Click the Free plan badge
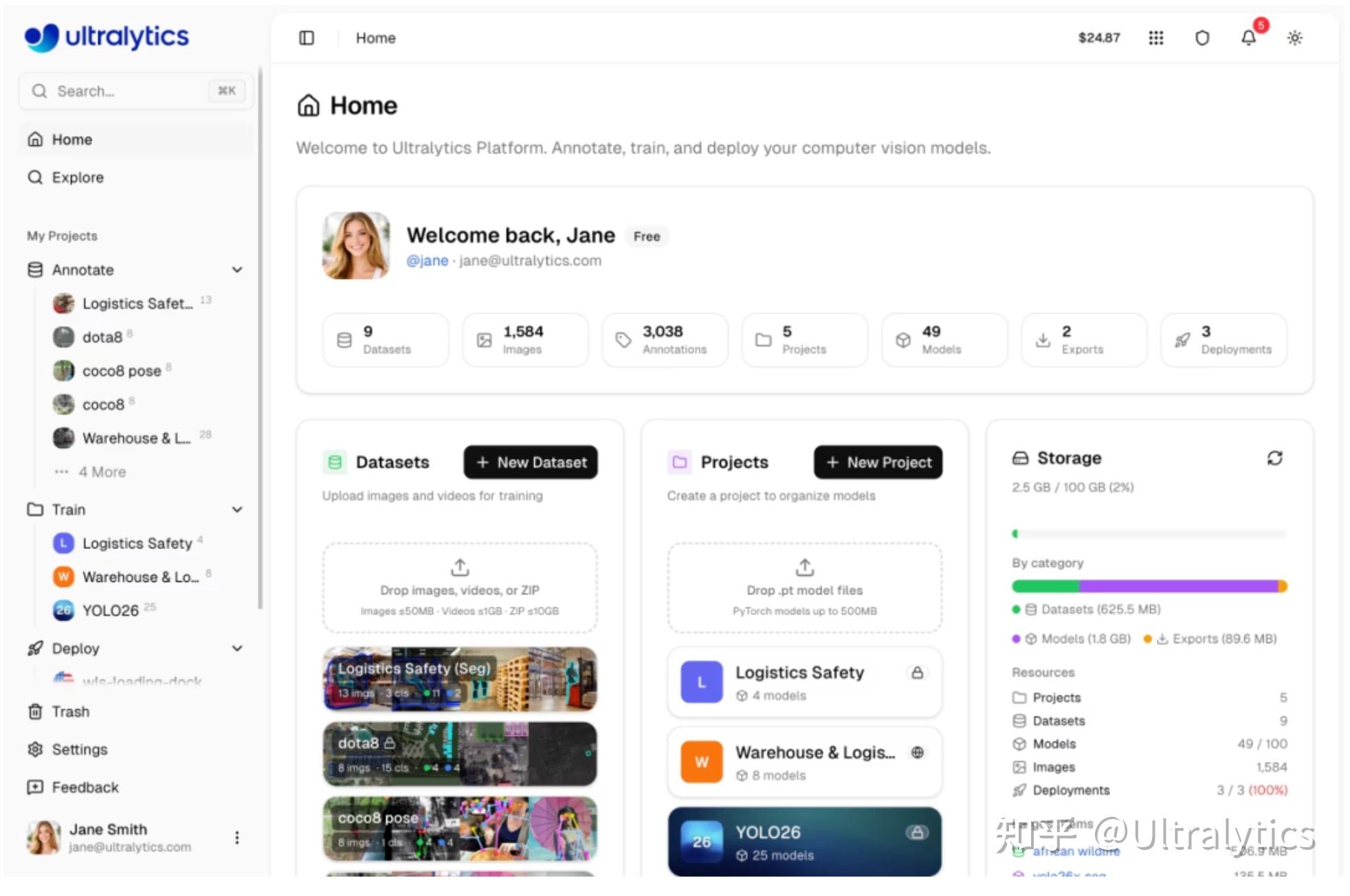The image size is (1350, 896). coord(647,236)
